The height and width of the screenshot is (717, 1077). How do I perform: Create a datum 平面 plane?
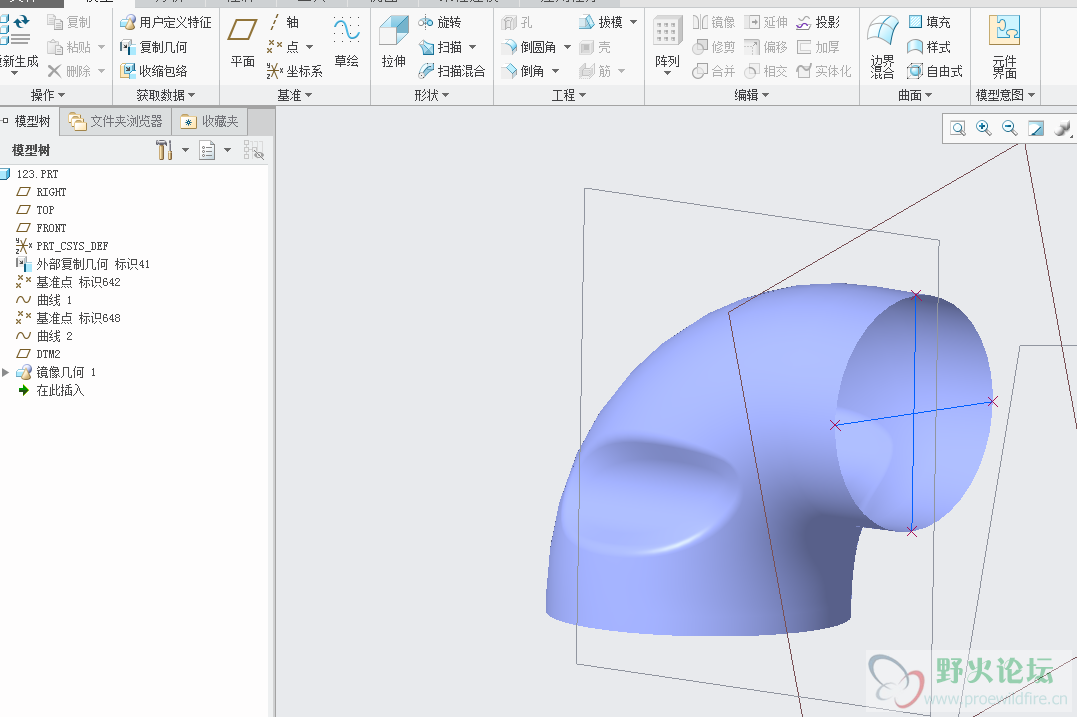point(242,43)
